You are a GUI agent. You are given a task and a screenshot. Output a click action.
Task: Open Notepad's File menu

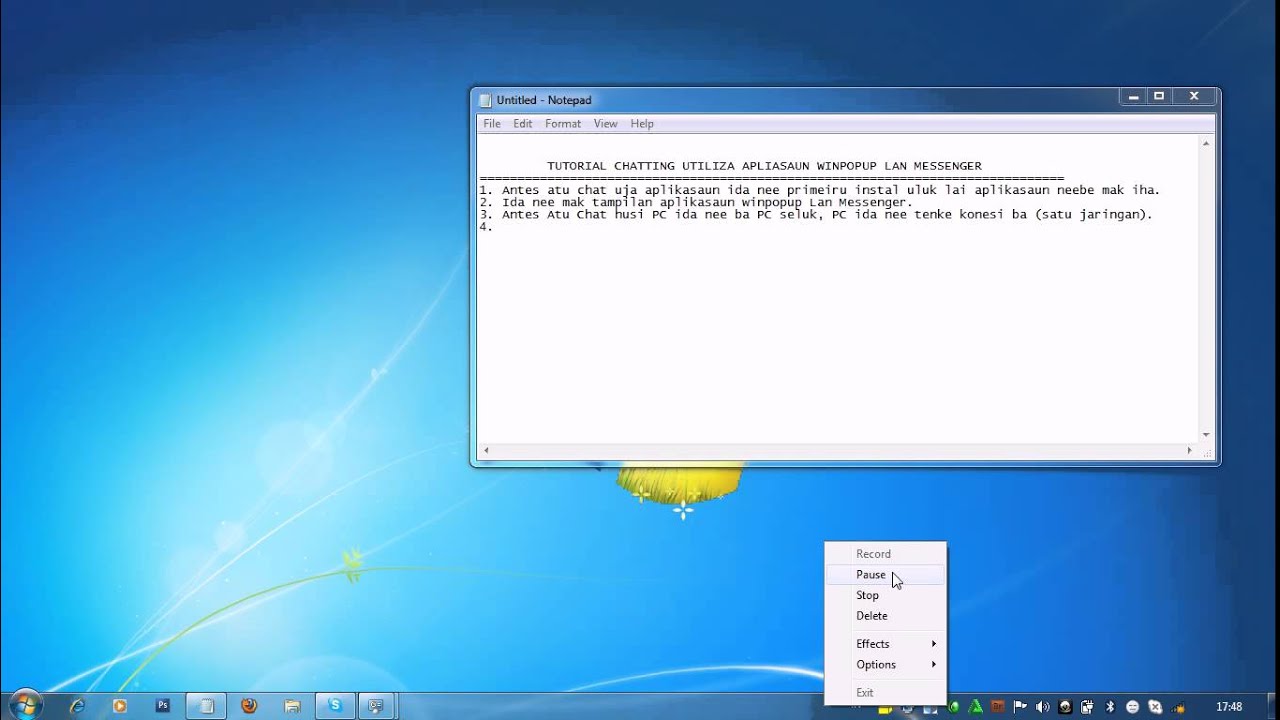point(492,124)
